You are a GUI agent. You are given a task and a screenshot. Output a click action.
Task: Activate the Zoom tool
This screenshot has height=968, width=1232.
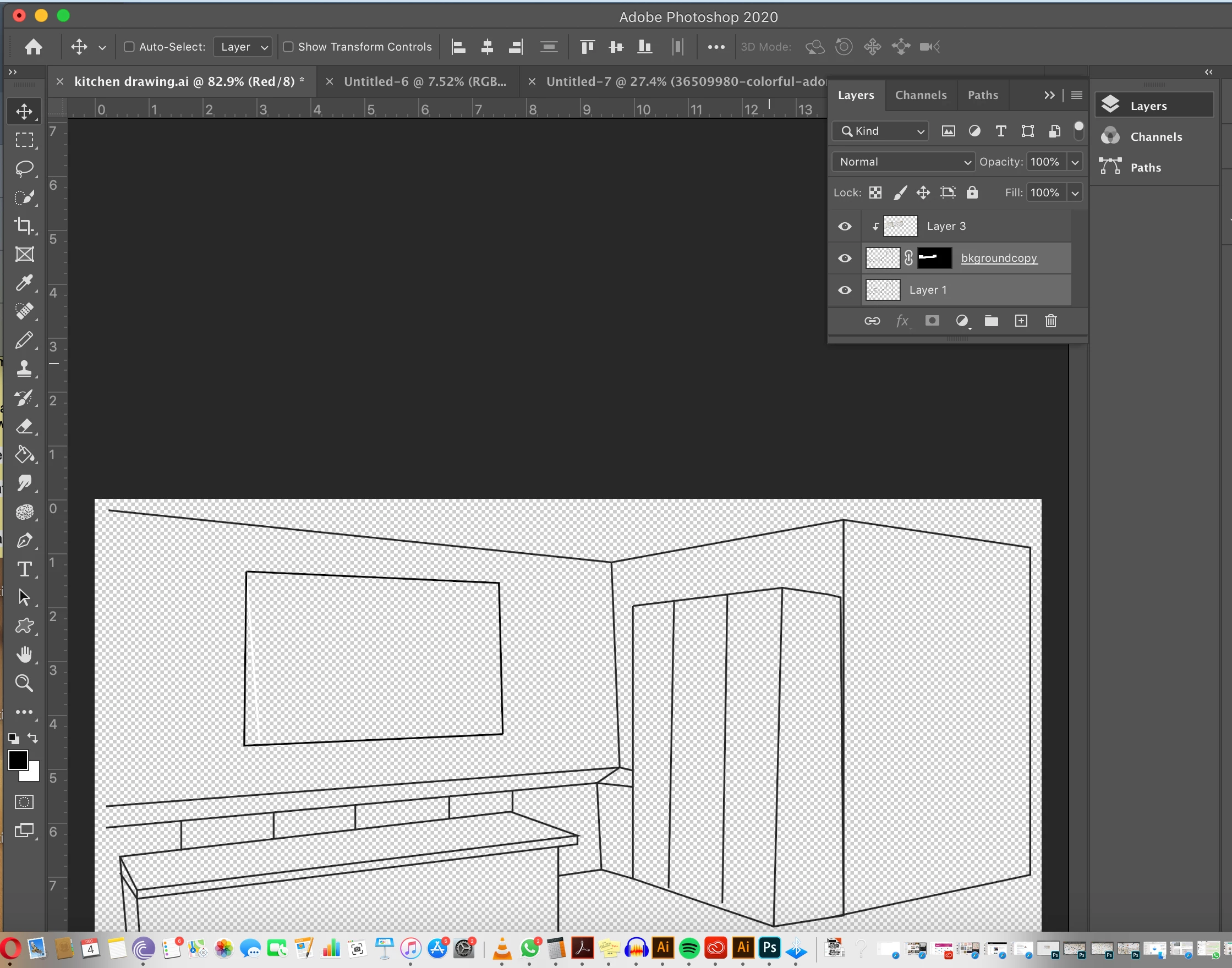coord(24,683)
